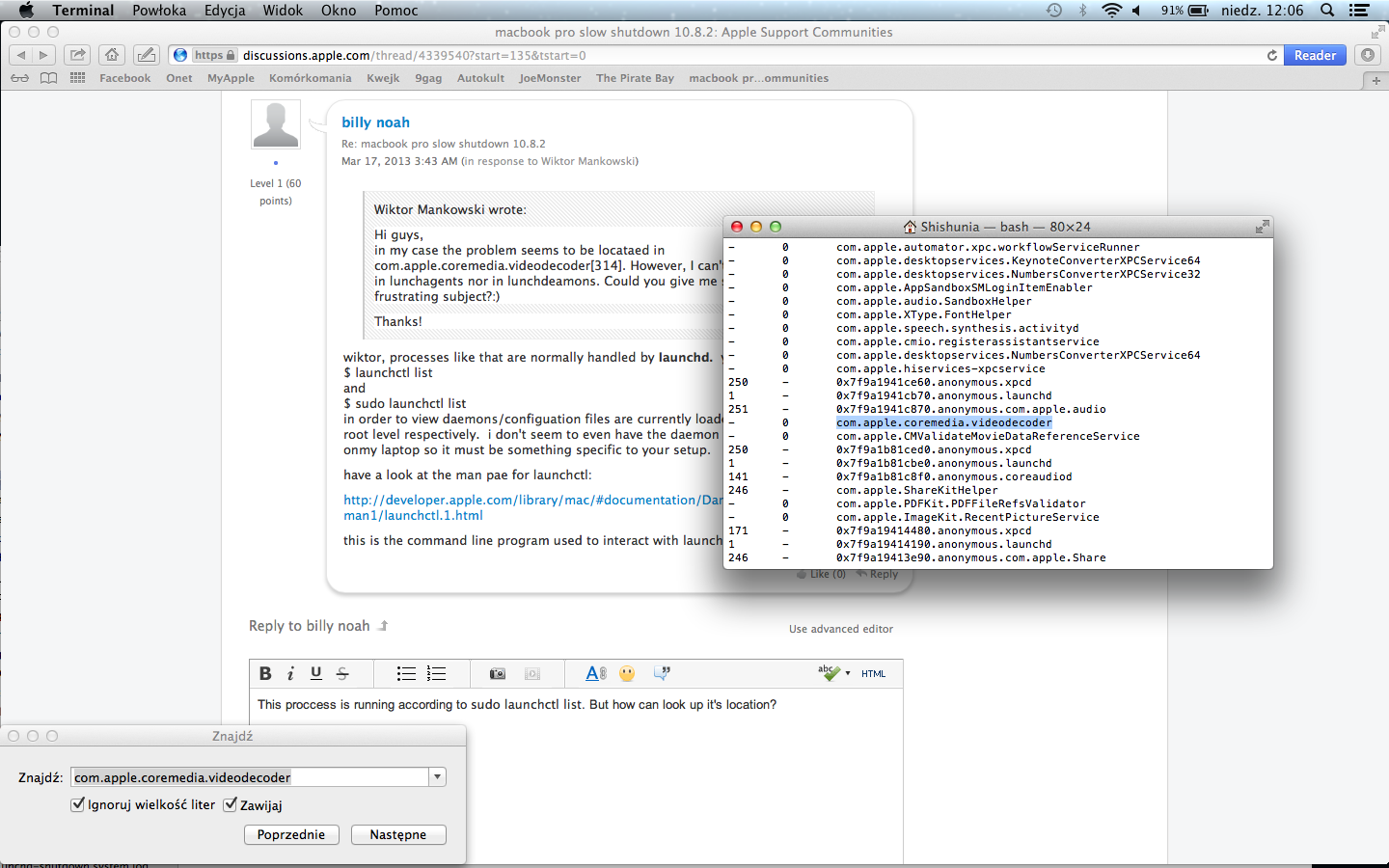Expand the Znajdź search history dropdown

click(x=438, y=777)
